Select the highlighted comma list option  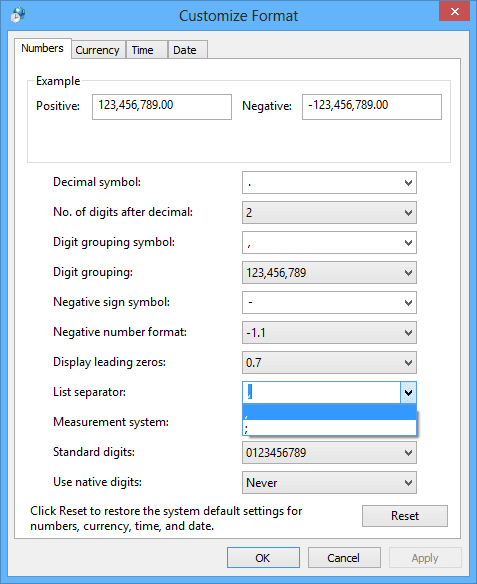(x=329, y=412)
